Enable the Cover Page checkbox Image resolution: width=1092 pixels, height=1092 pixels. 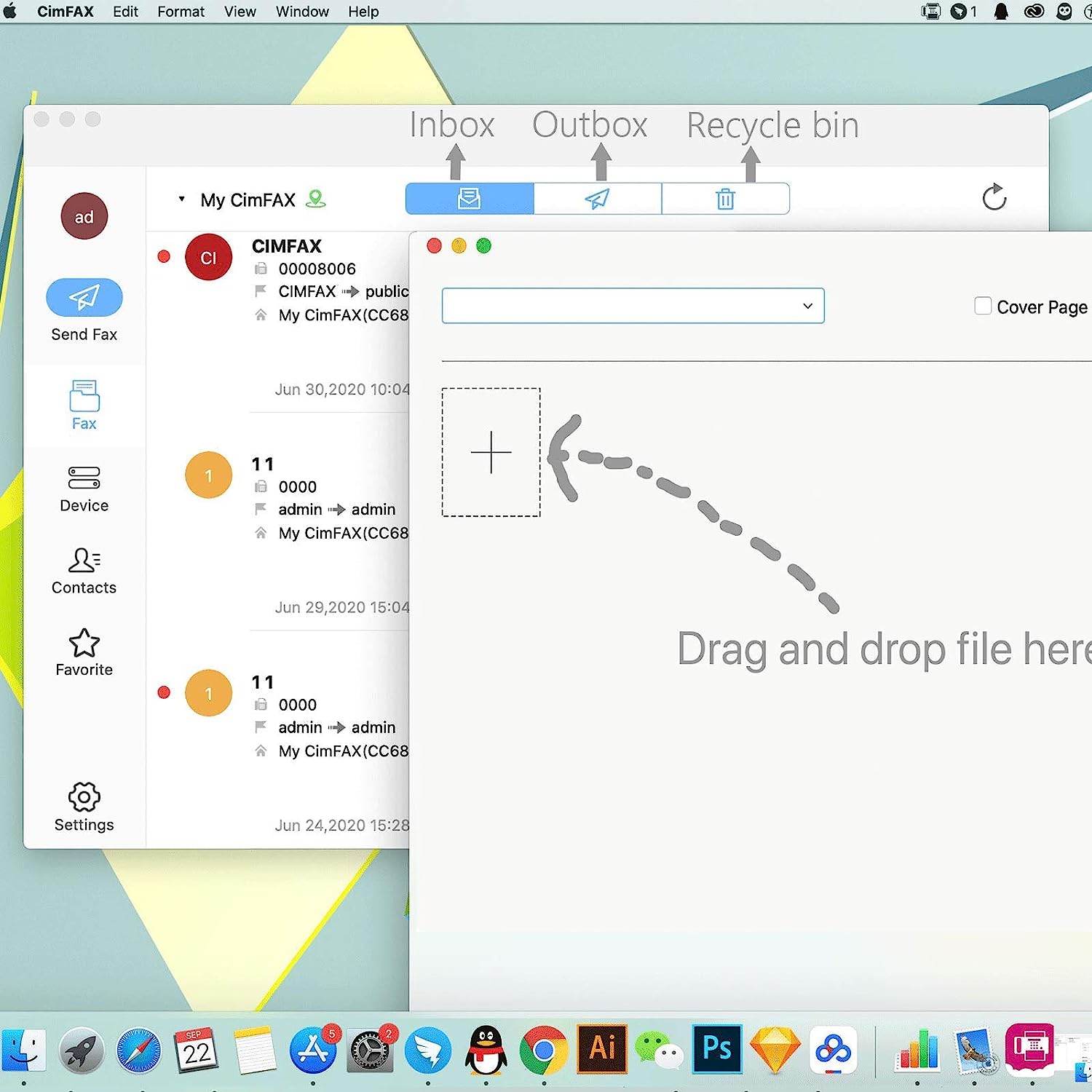[983, 306]
